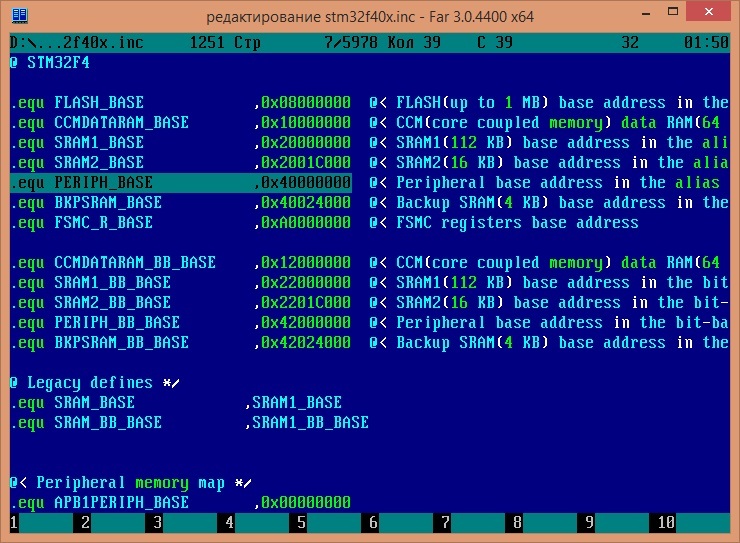Click the value 0x12000000
Viewport: 740px width, 543px height.
point(306,262)
